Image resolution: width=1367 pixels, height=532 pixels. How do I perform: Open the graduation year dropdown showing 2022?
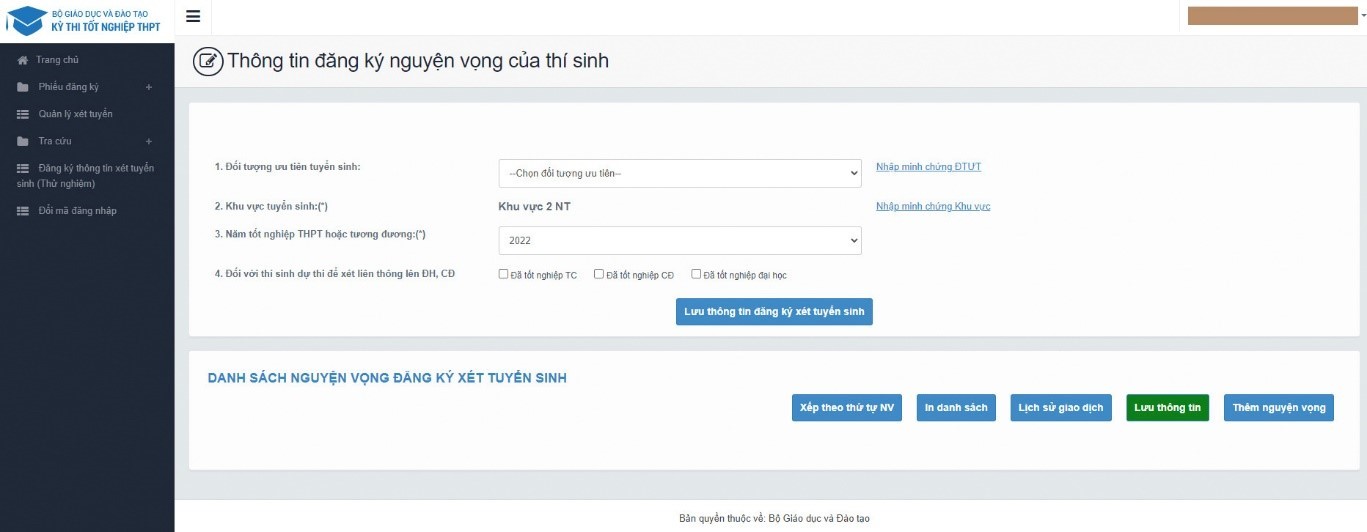679,240
